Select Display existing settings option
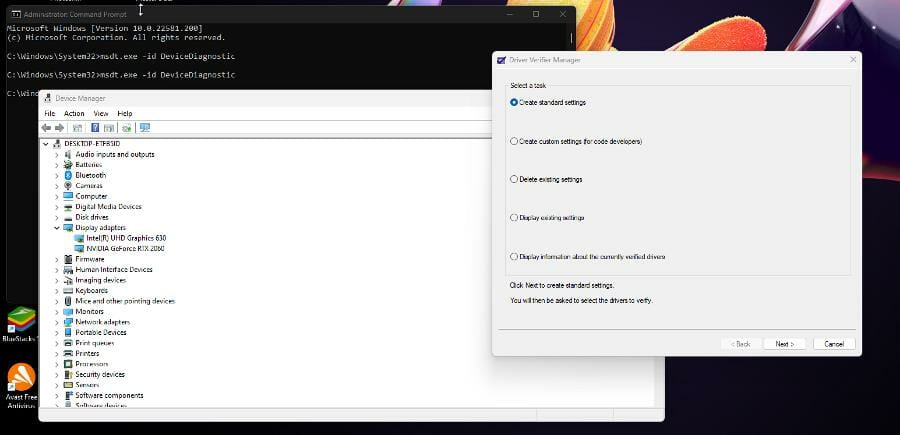The width and height of the screenshot is (900, 435). coord(547,218)
